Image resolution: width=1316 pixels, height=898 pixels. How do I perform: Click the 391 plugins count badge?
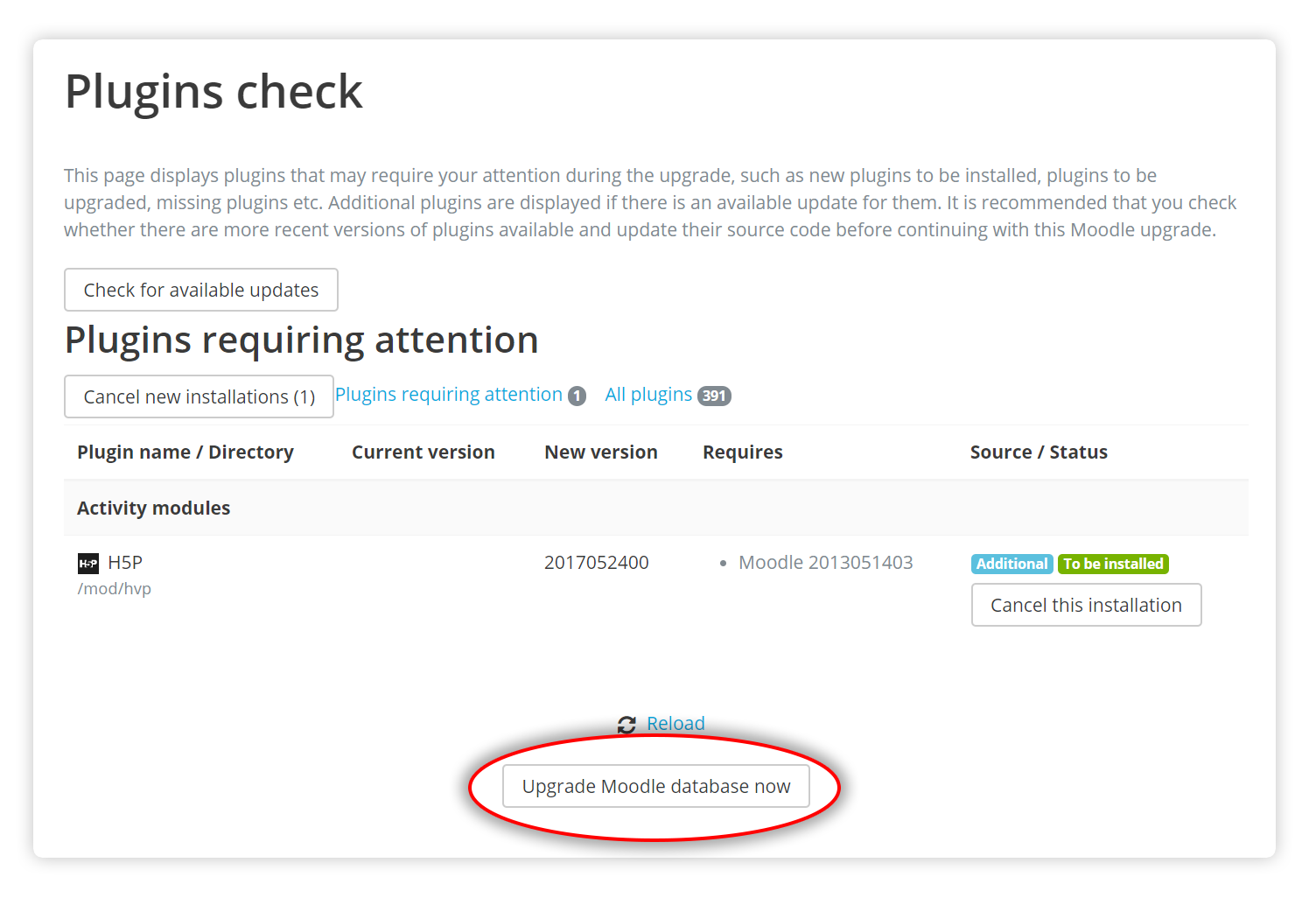[714, 396]
